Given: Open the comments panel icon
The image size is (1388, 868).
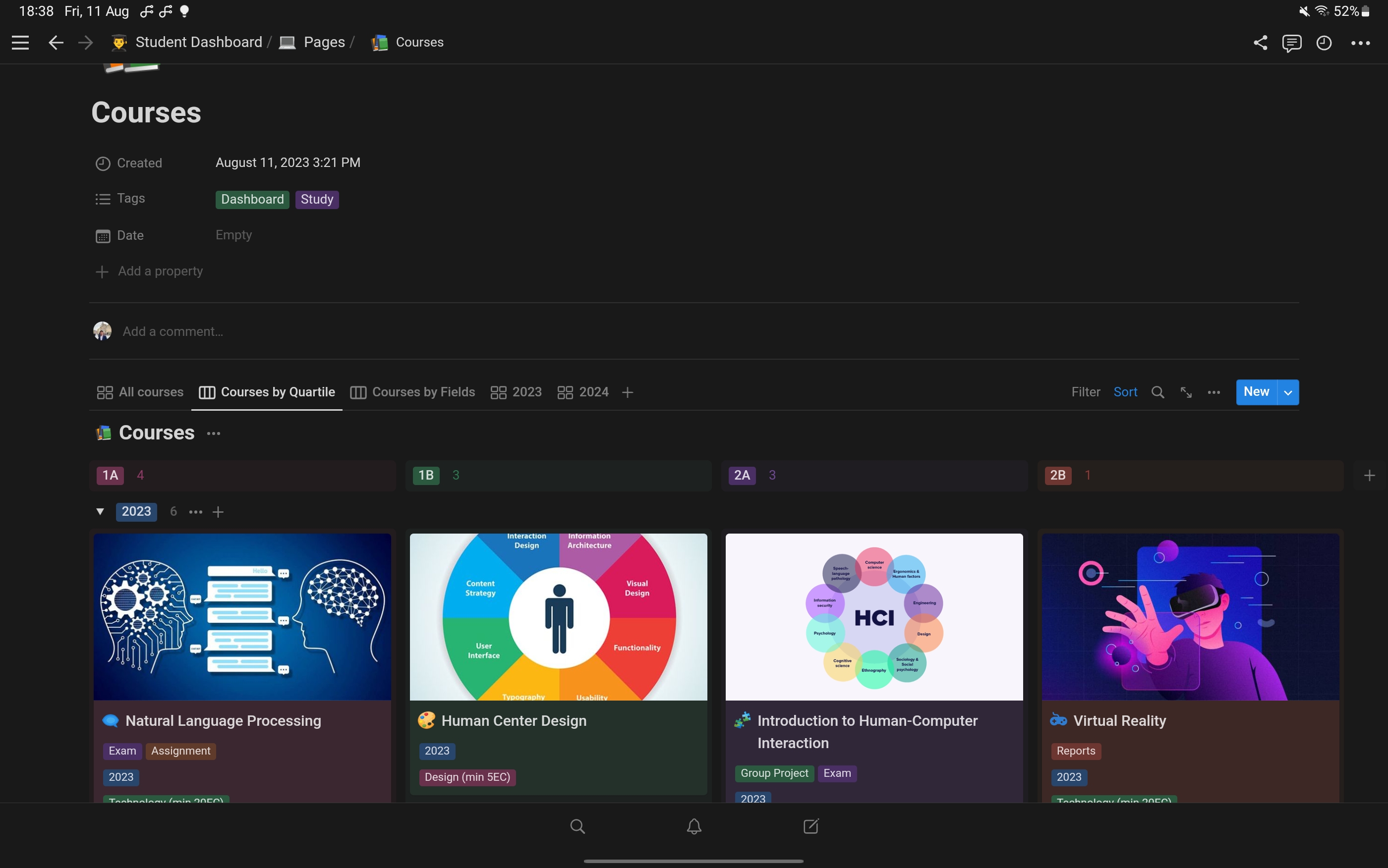Looking at the screenshot, I should click(x=1291, y=43).
